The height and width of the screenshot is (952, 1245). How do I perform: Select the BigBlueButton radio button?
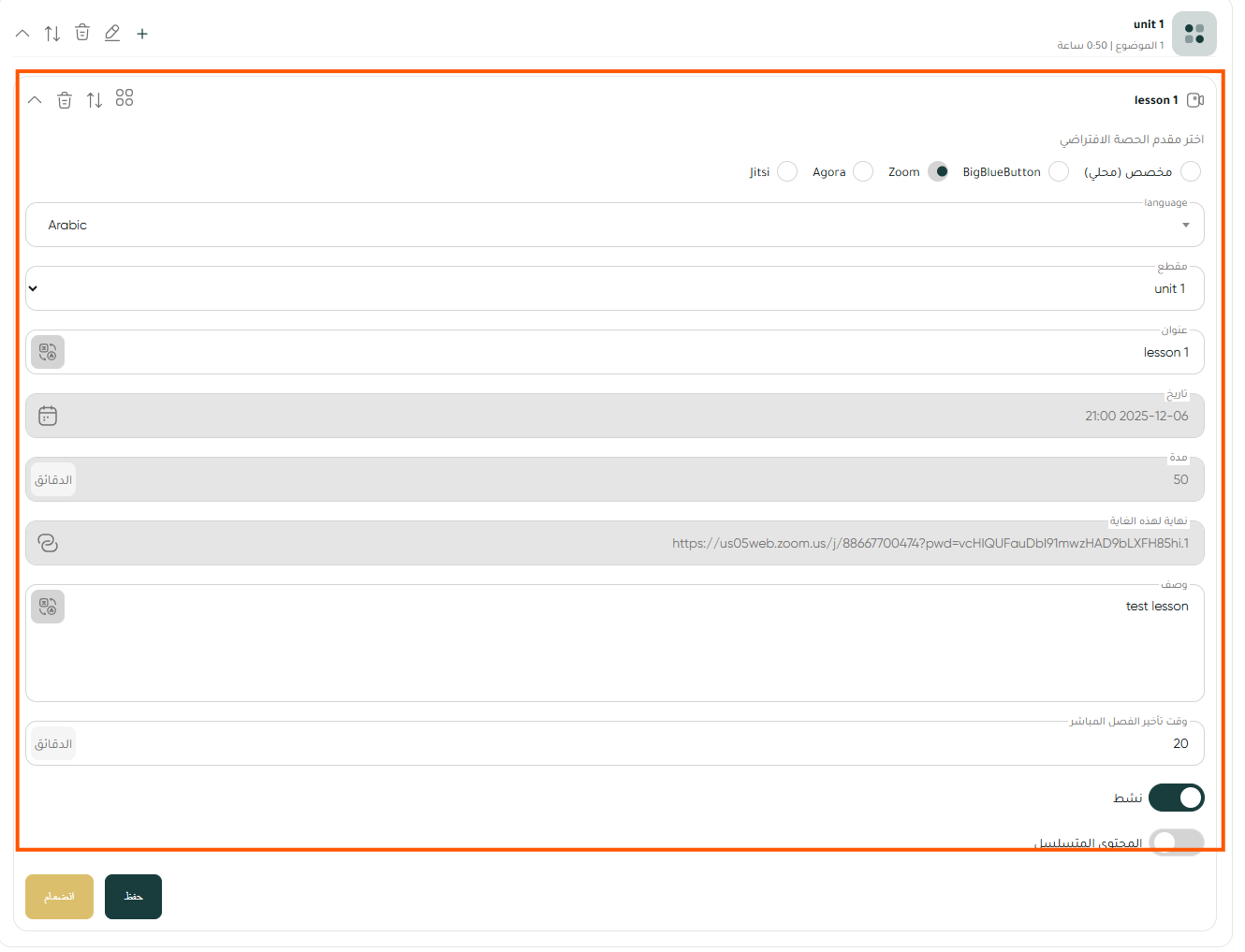(x=1059, y=171)
